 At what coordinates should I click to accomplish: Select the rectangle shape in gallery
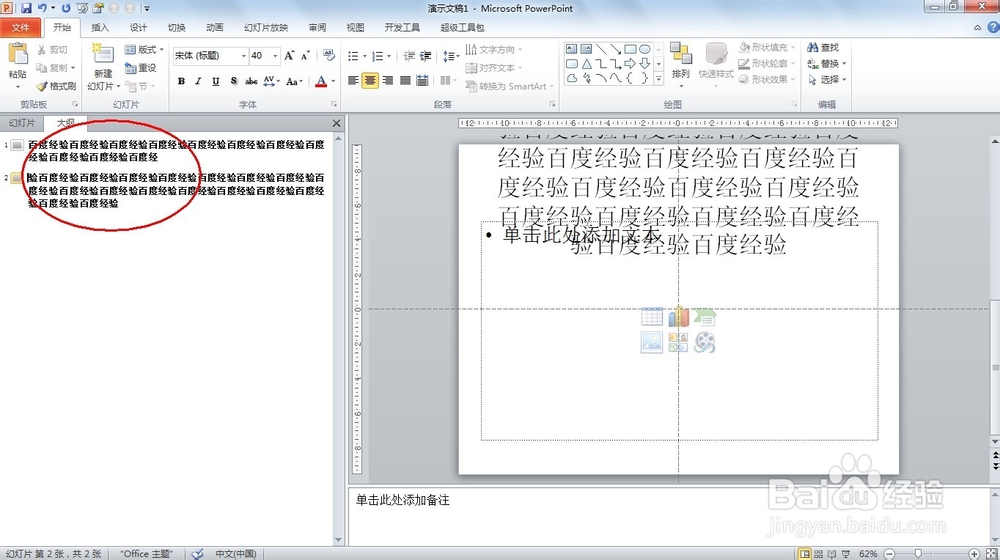click(x=630, y=49)
